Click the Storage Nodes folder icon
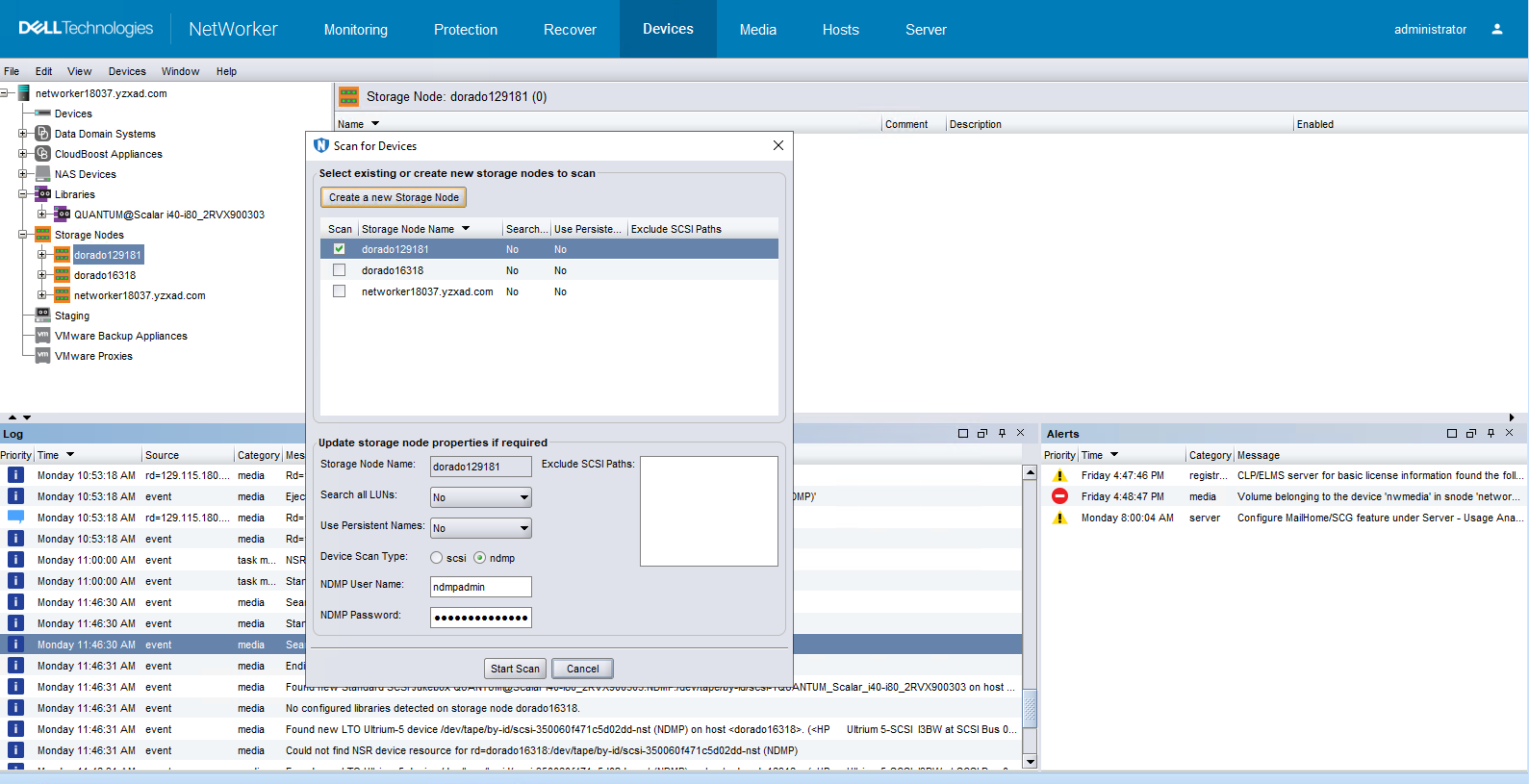Screen dimensions: 1529x784 42,235
